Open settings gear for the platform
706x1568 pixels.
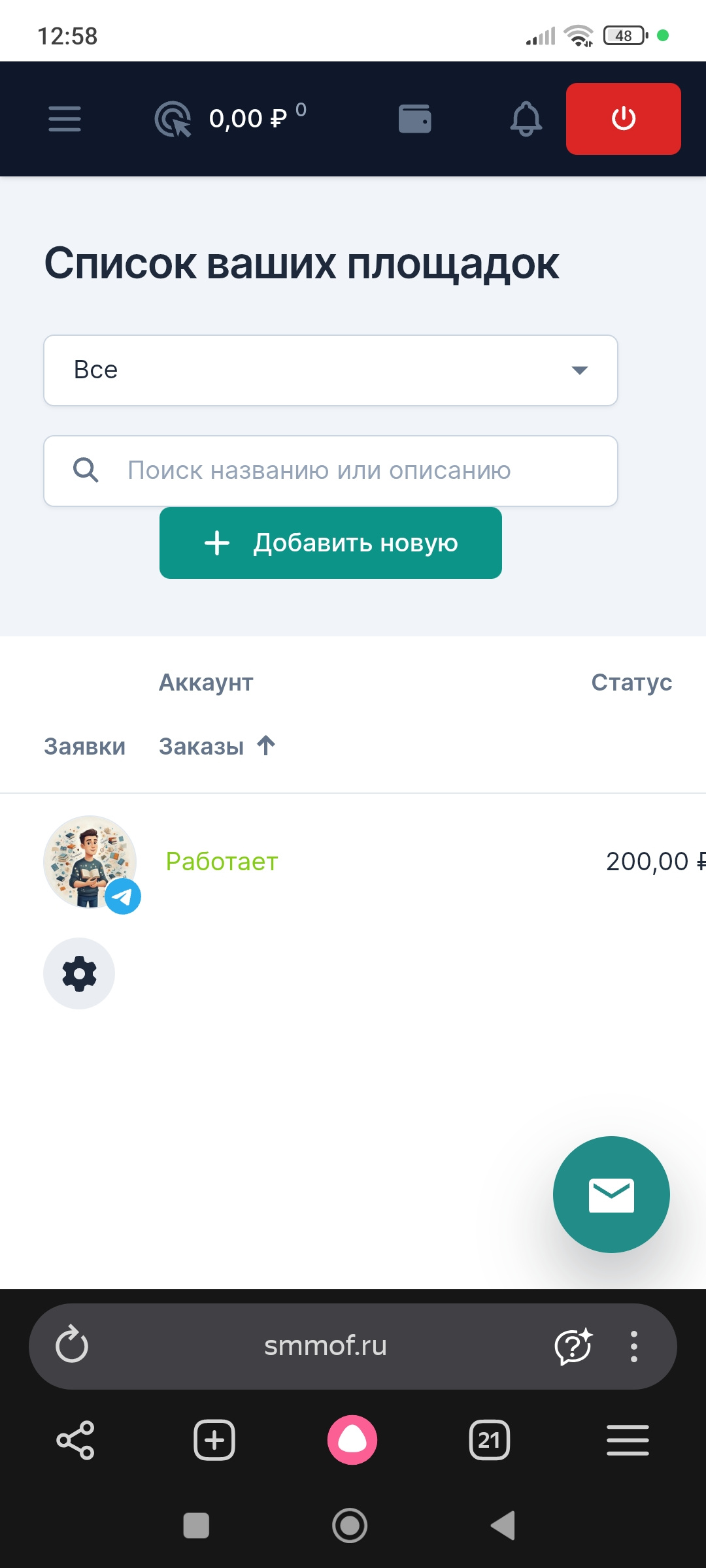[79, 973]
